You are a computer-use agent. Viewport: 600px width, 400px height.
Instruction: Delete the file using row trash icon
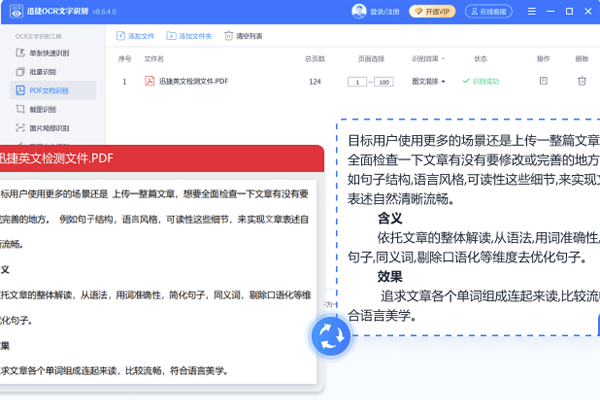pyautogui.click(x=583, y=81)
